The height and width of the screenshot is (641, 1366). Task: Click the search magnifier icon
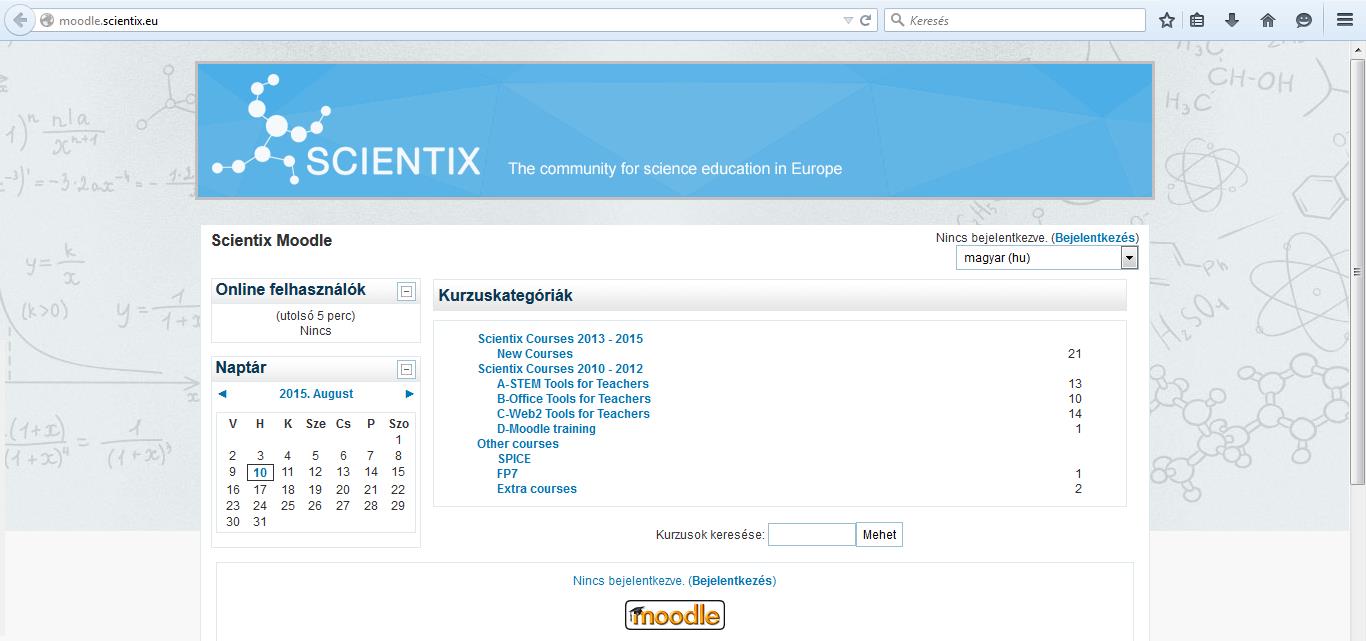[897, 20]
